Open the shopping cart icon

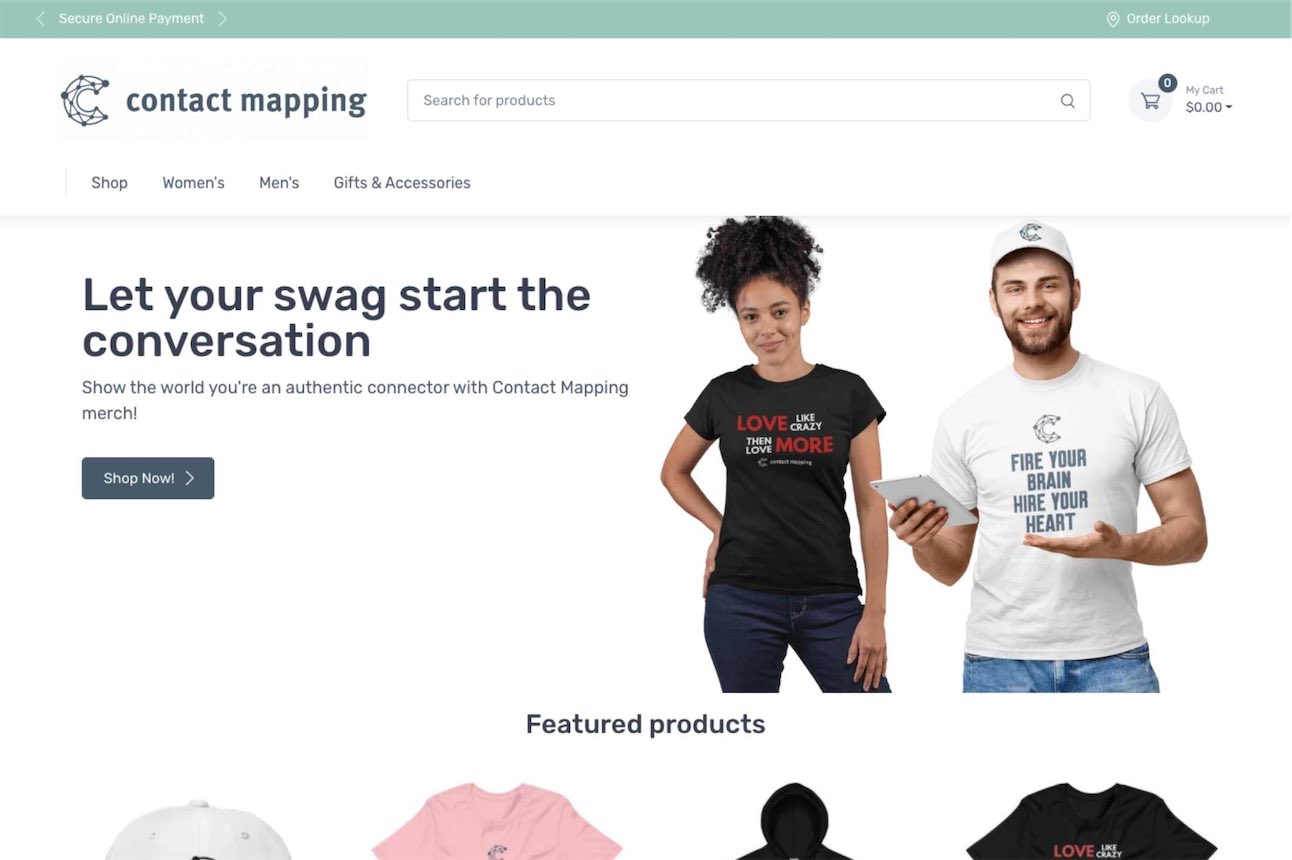(x=1150, y=101)
